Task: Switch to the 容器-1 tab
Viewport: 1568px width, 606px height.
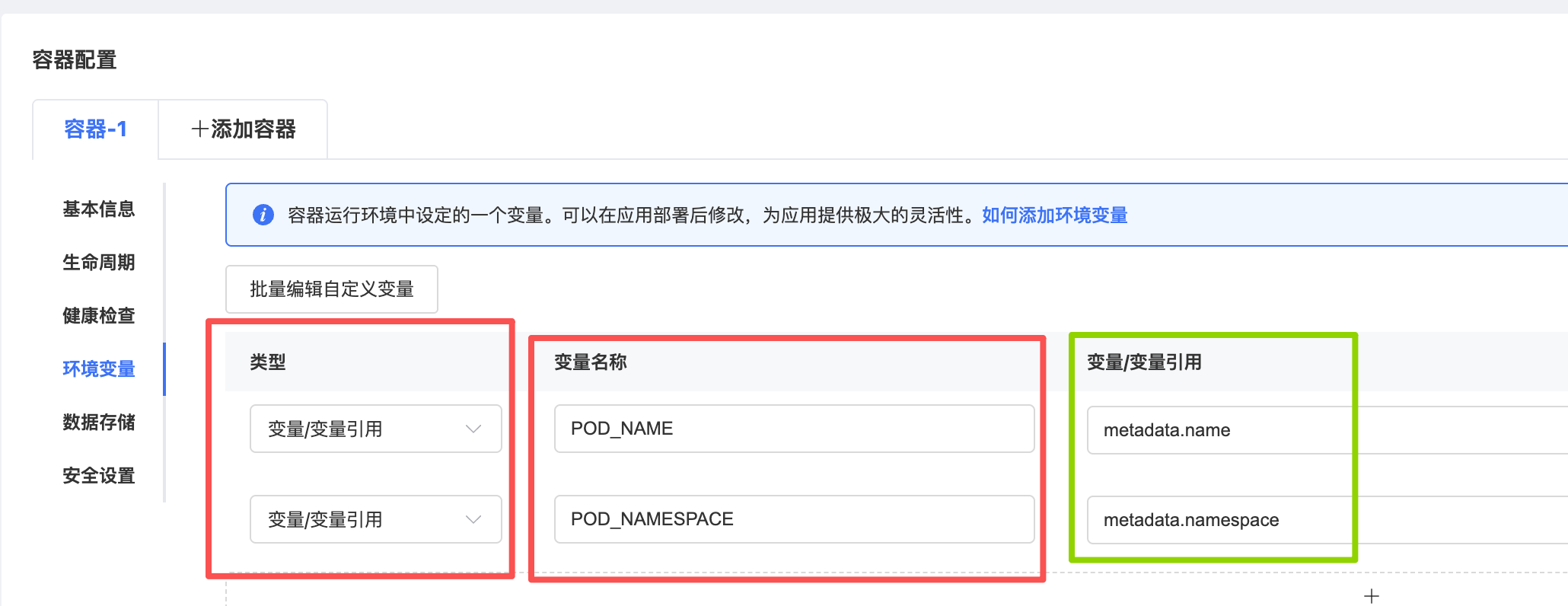Action: click(x=95, y=129)
